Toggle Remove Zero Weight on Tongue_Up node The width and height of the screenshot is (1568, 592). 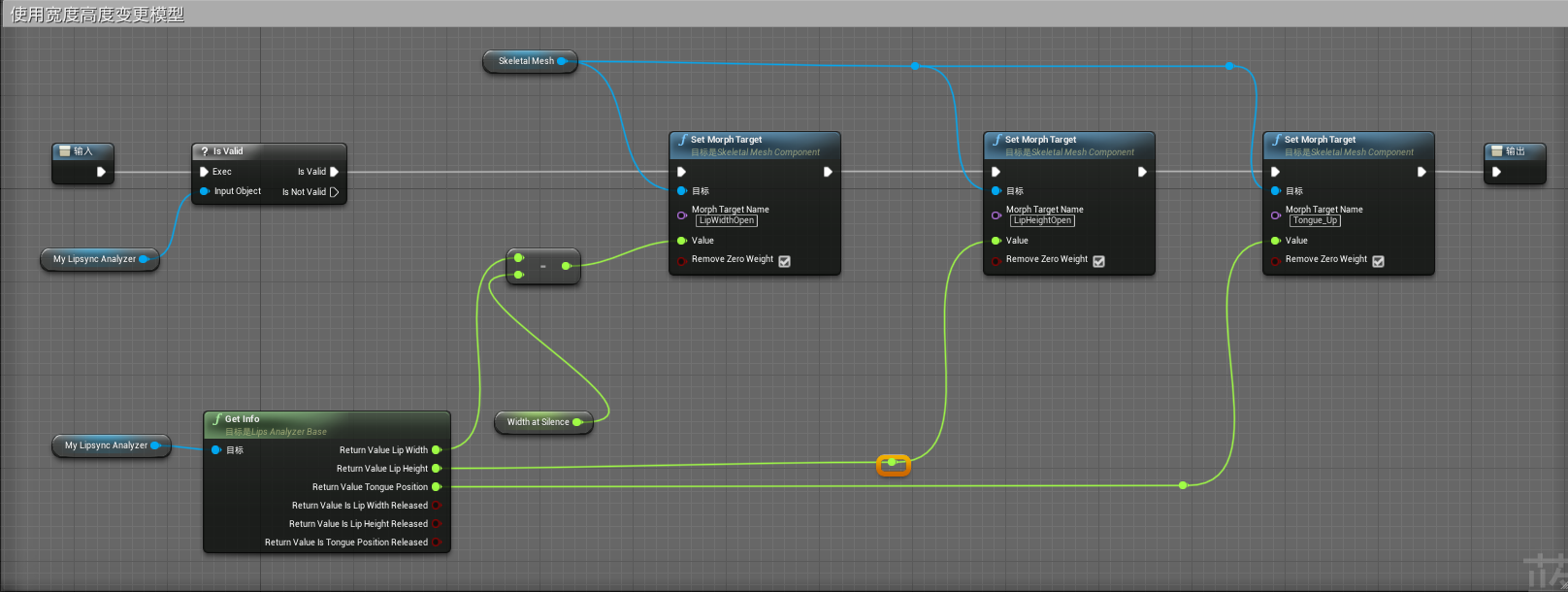coord(1378,261)
